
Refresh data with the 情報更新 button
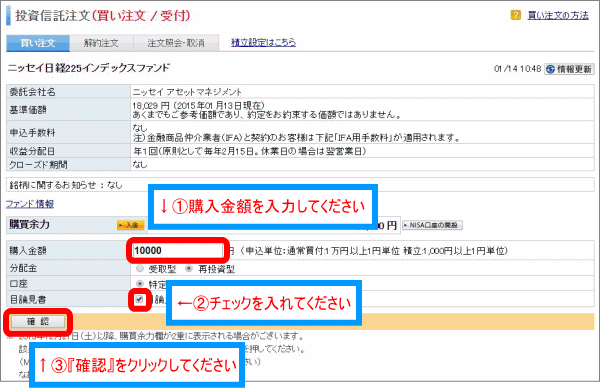coord(569,69)
